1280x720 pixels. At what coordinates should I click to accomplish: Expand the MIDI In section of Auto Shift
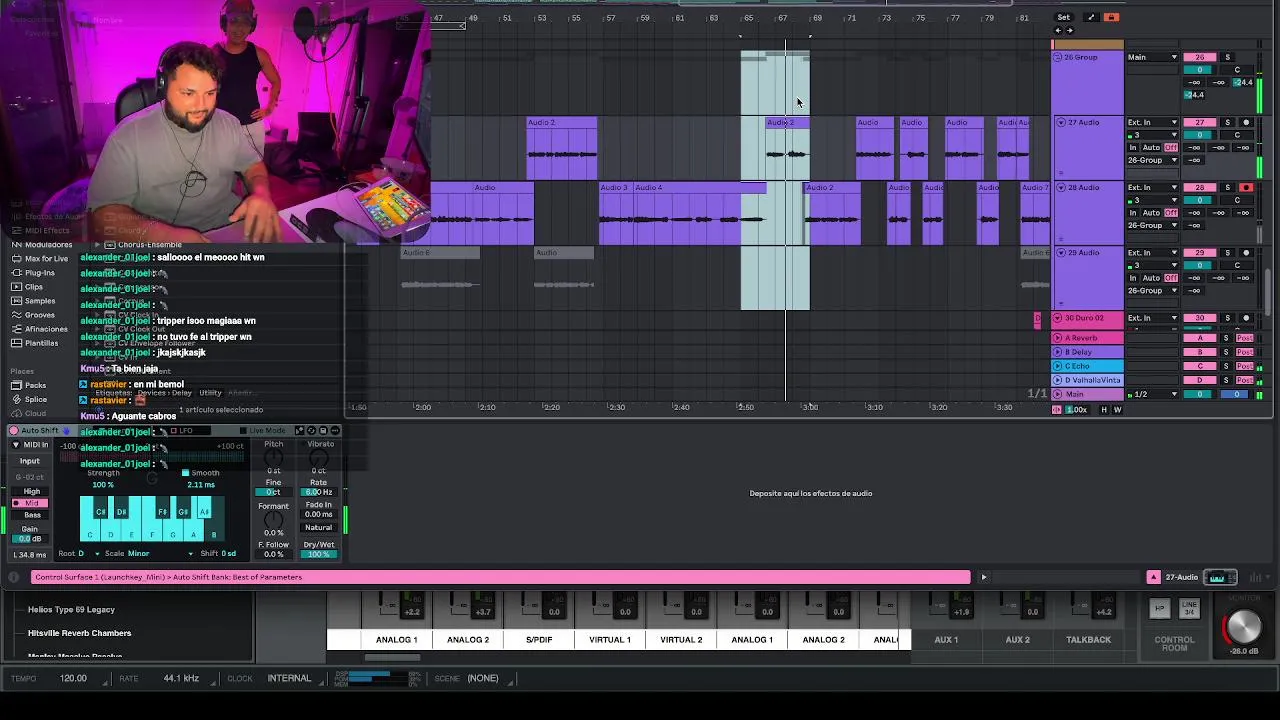pos(15,445)
